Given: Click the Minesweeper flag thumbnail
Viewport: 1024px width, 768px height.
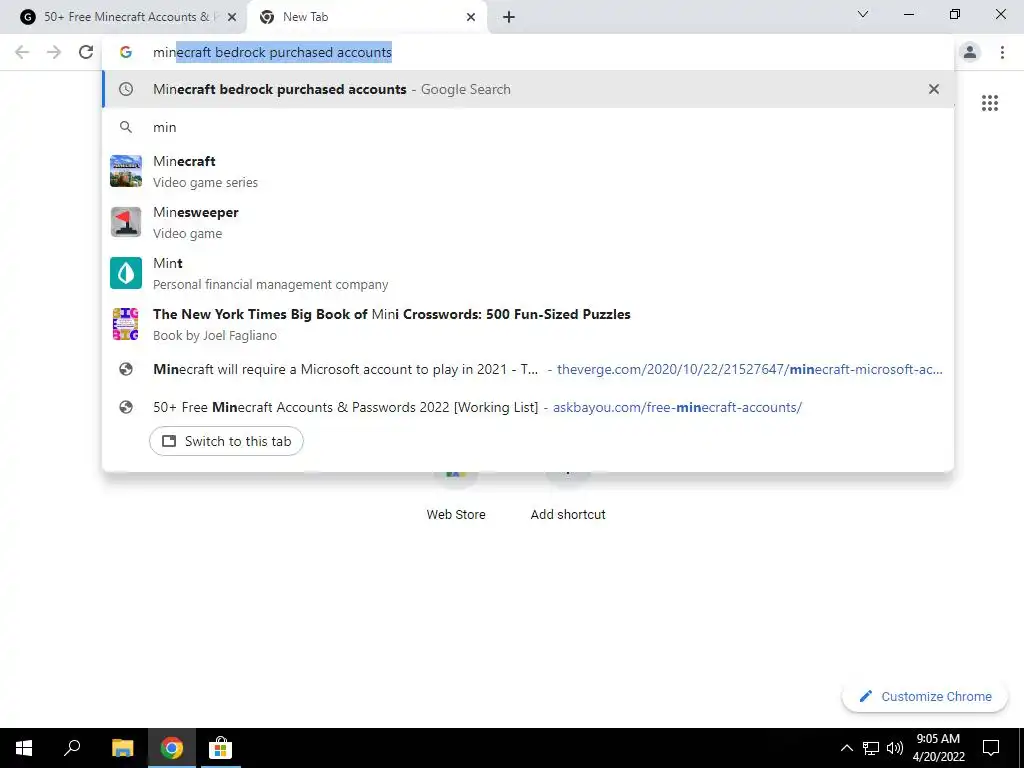Looking at the screenshot, I should point(126,222).
